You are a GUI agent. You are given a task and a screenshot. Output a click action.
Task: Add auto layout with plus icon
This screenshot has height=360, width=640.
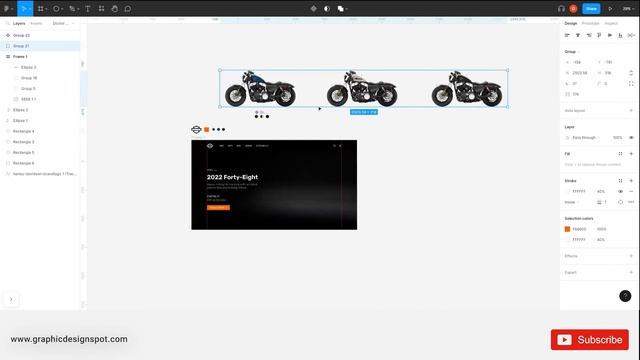pyautogui.click(x=631, y=111)
